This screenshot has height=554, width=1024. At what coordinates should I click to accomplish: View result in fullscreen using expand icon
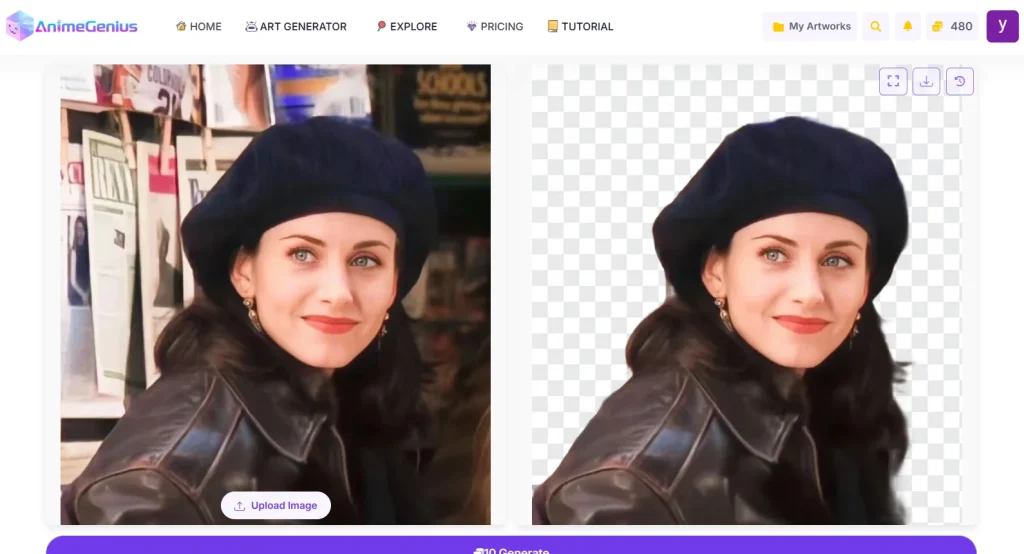click(893, 81)
